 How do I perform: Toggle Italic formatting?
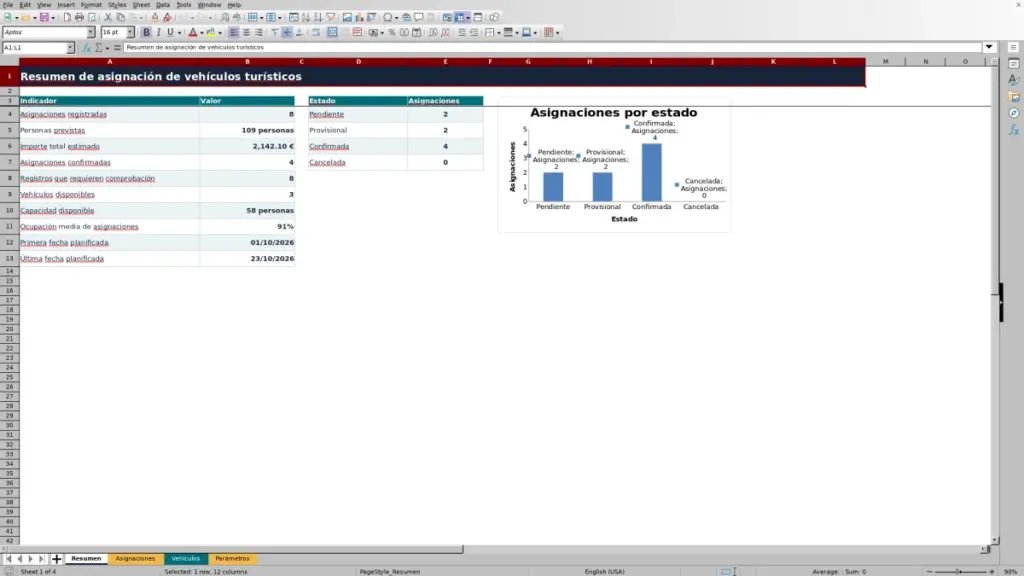coord(158,32)
